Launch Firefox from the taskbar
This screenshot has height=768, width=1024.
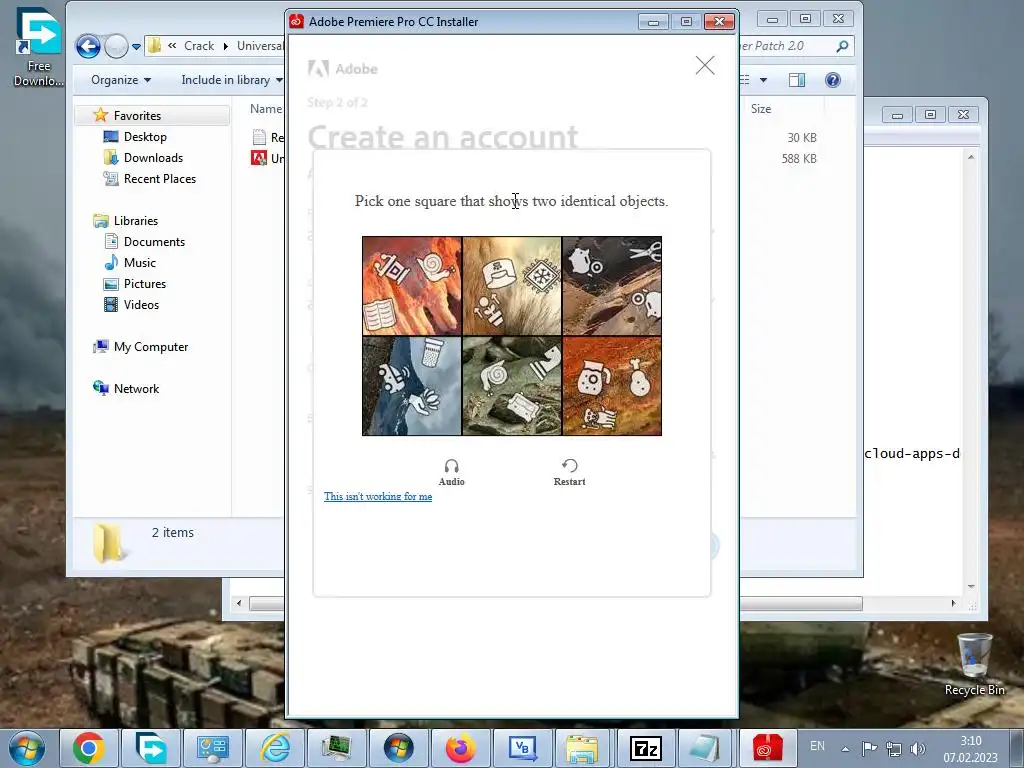pyautogui.click(x=460, y=748)
